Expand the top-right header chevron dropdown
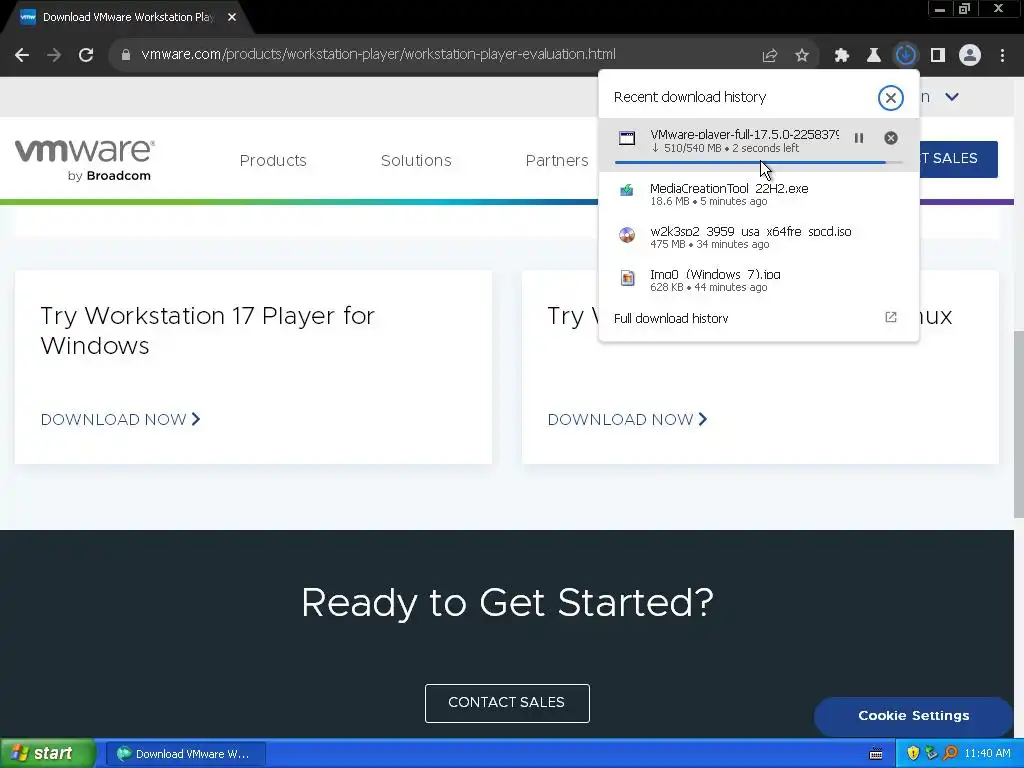The image size is (1024, 768). click(x=952, y=97)
